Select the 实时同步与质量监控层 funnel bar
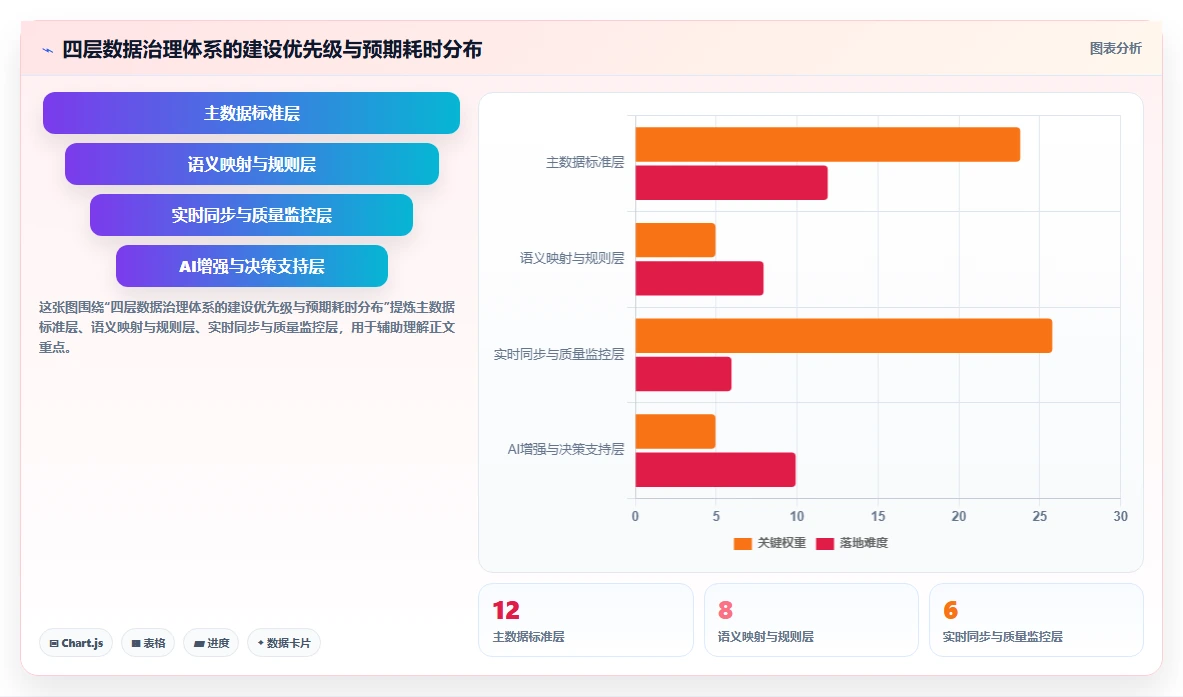1183x697 pixels. pos(251,215)
